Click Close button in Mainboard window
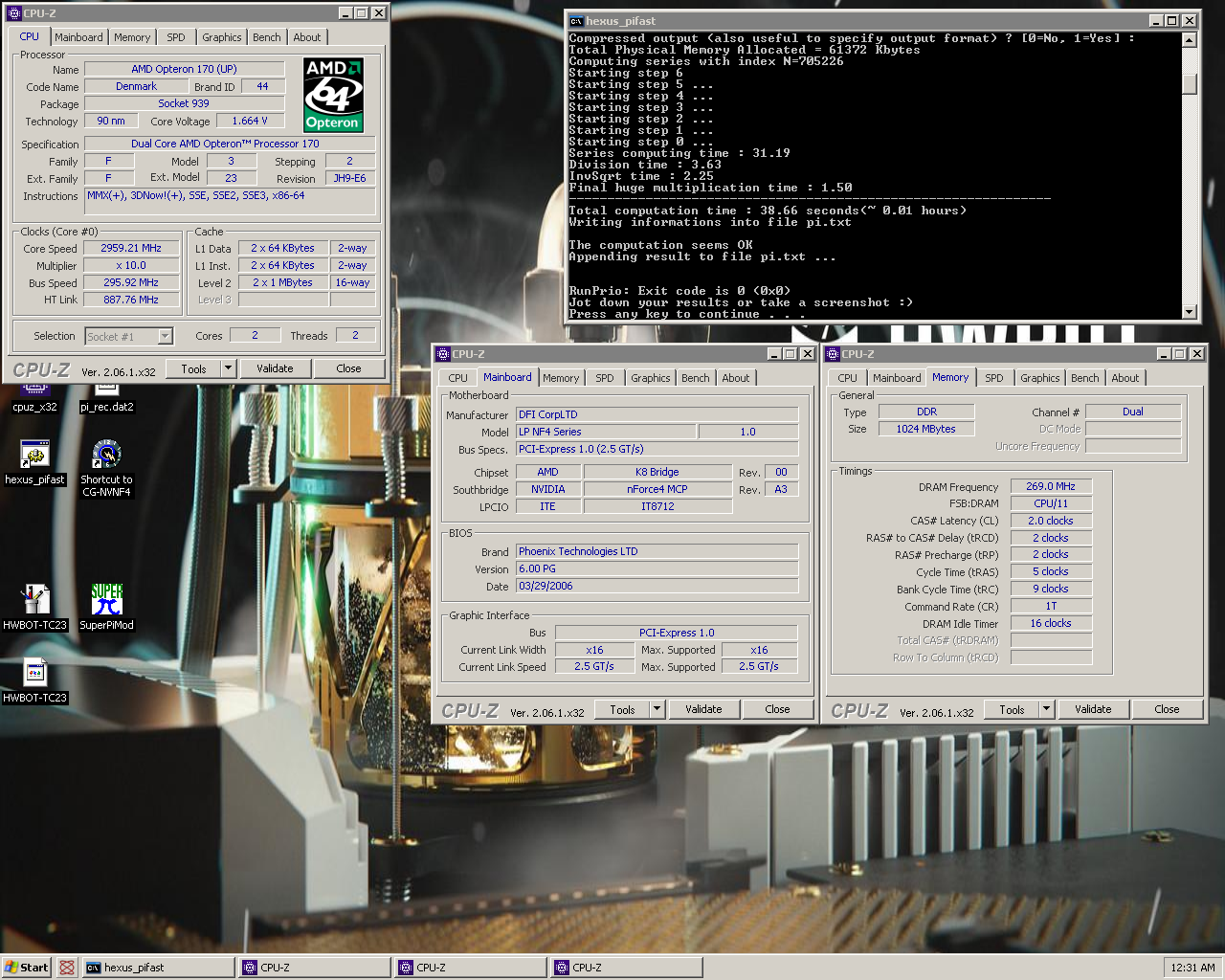 coord(778,709)
